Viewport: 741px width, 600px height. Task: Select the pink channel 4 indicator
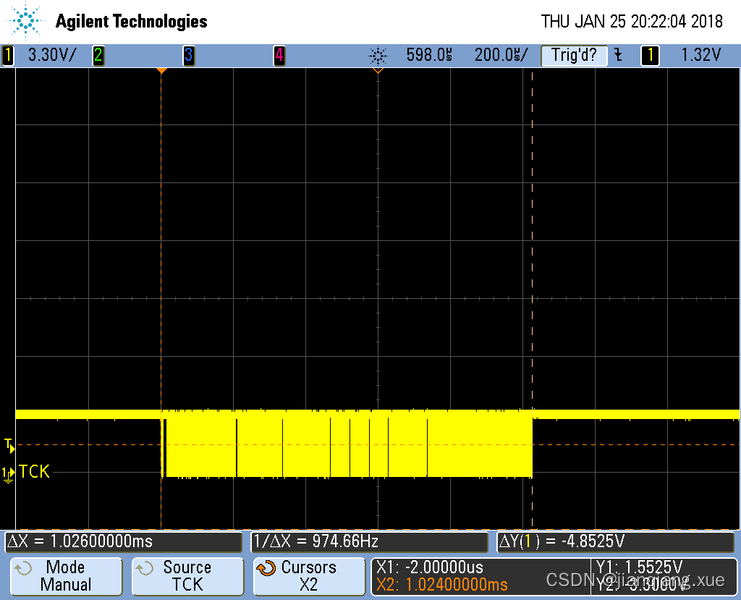[279, 55]
